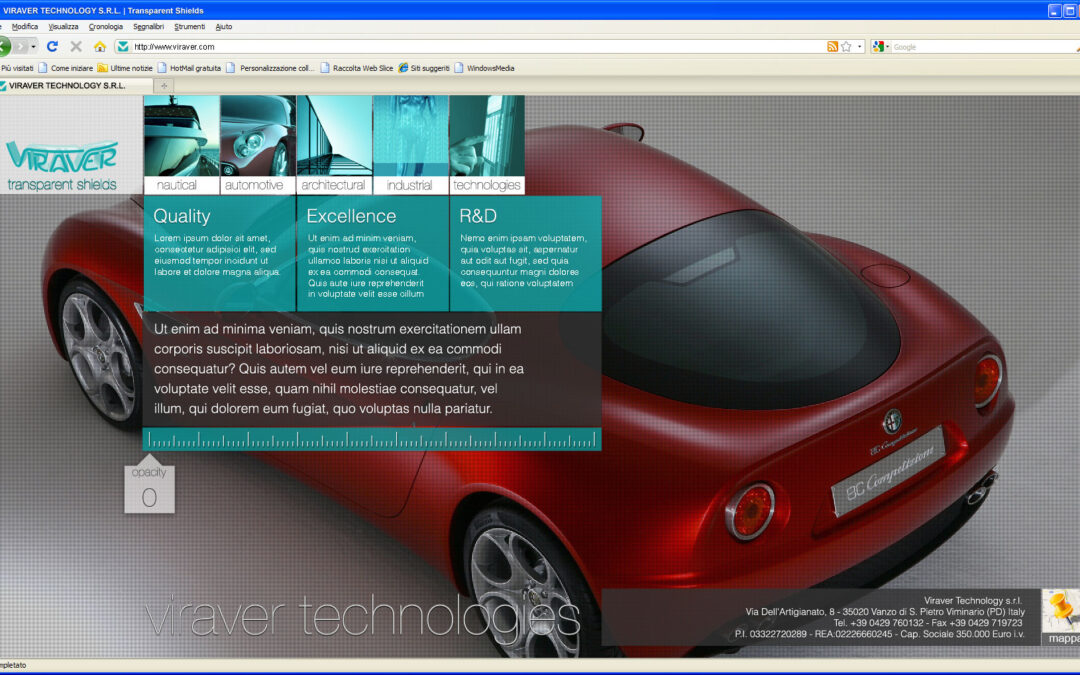Open the WindowsMedia bookmark

point(484,68)
